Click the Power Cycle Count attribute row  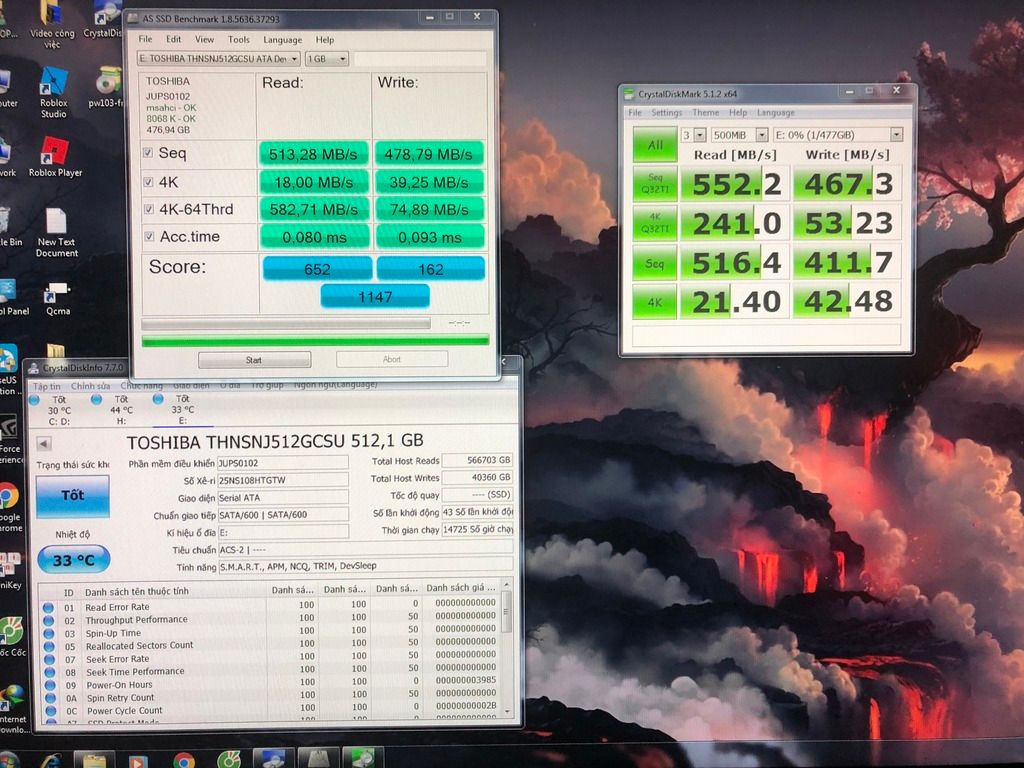(269, 711)
